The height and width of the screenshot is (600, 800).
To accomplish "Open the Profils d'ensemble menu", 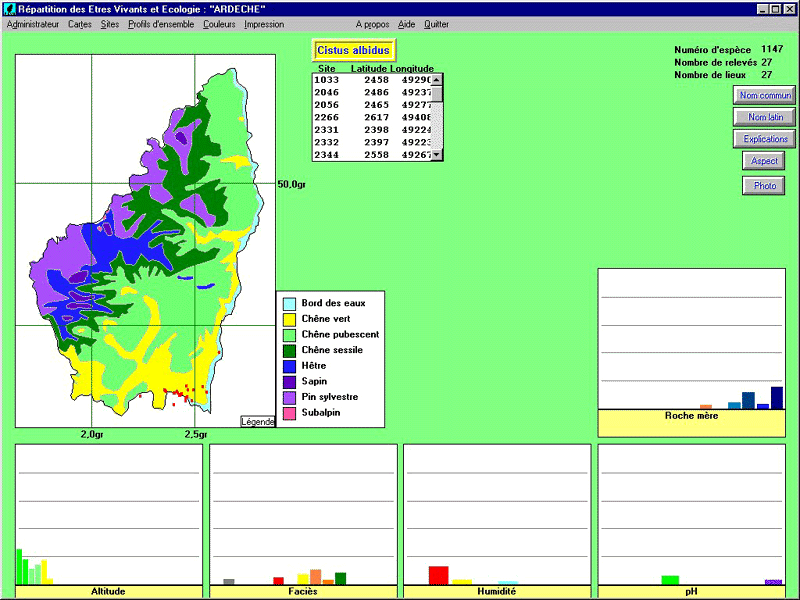I will click(x=160, y=24).
